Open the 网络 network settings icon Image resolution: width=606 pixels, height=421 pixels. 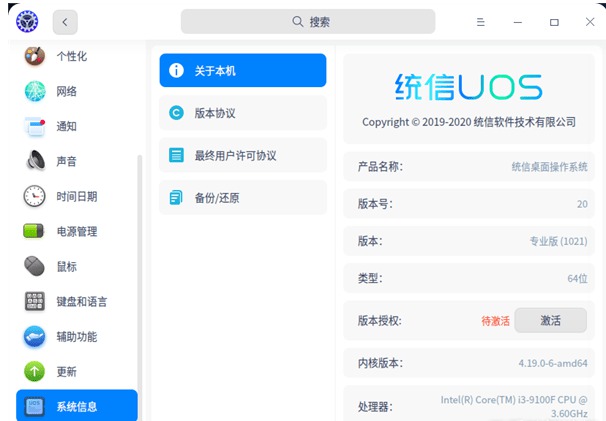35,91
